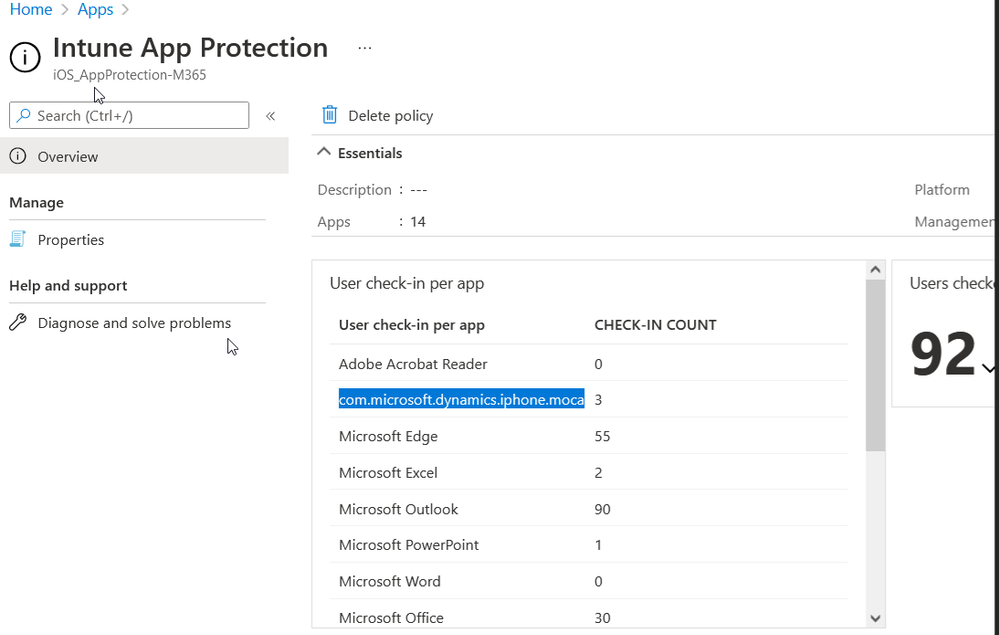Click the trash icon to delete the policy
This screenshot has height=635, width=999.
point(330,115)
